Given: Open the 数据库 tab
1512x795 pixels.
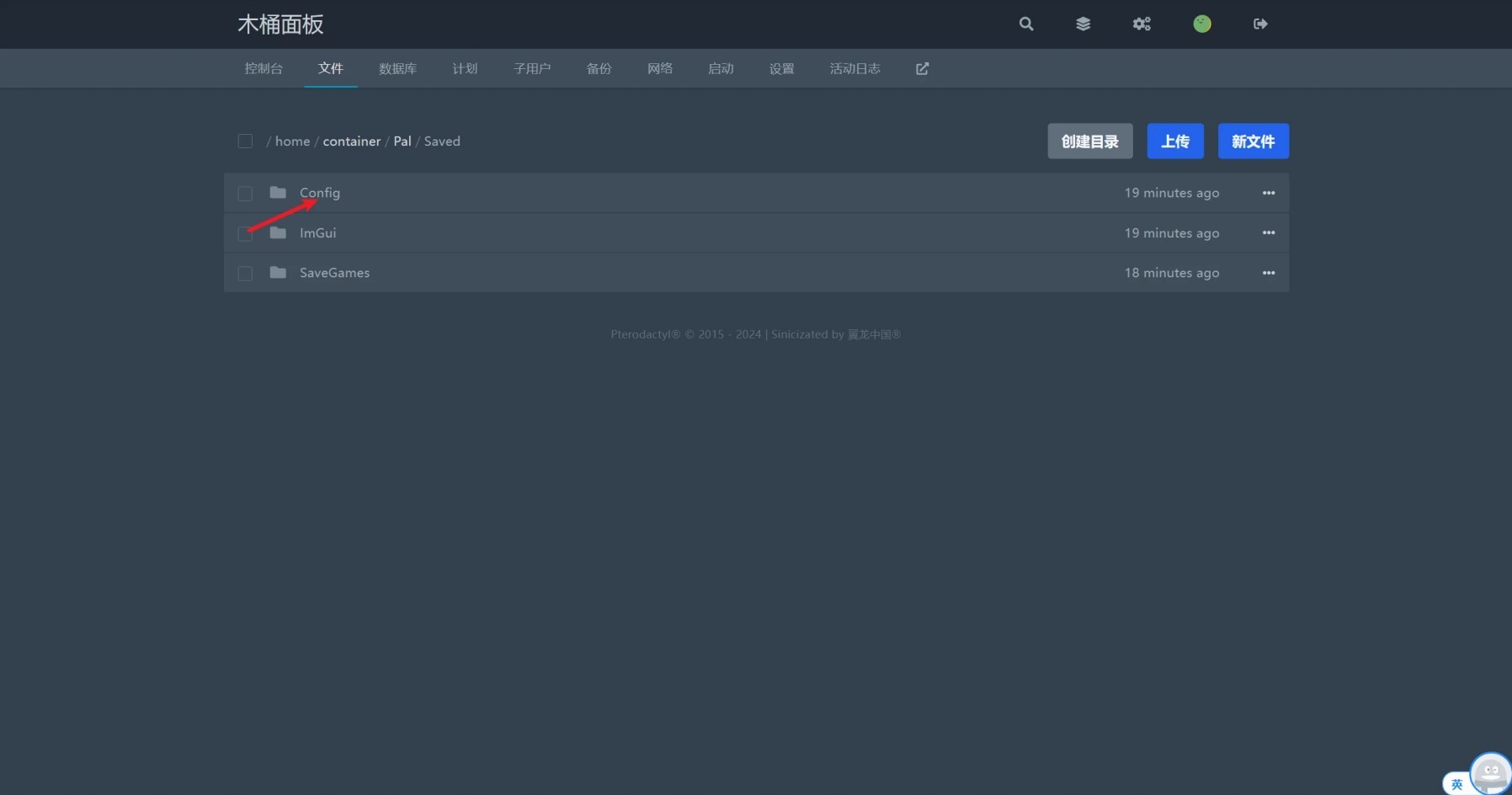Looking at the screenshot, I should point(397,68).
